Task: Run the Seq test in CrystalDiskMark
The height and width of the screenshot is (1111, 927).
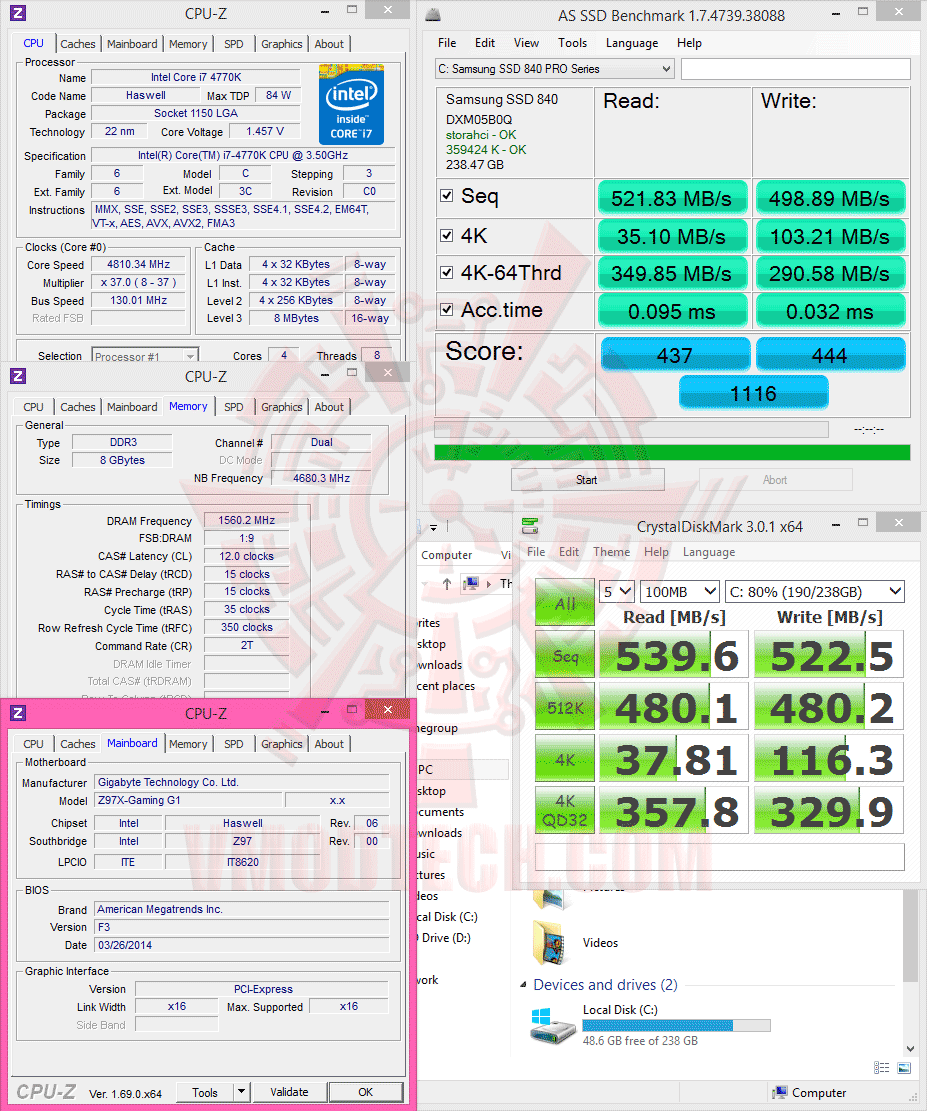Action: pos(565,655)
